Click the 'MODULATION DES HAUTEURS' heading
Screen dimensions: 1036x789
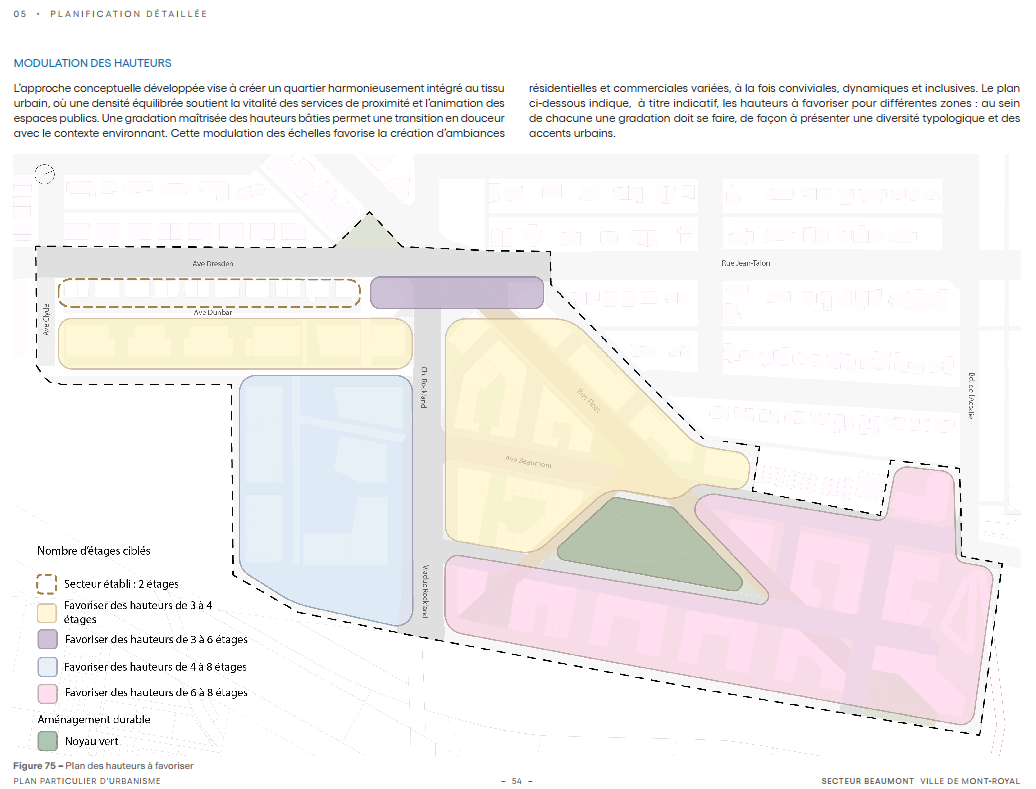tap(93, 63)
